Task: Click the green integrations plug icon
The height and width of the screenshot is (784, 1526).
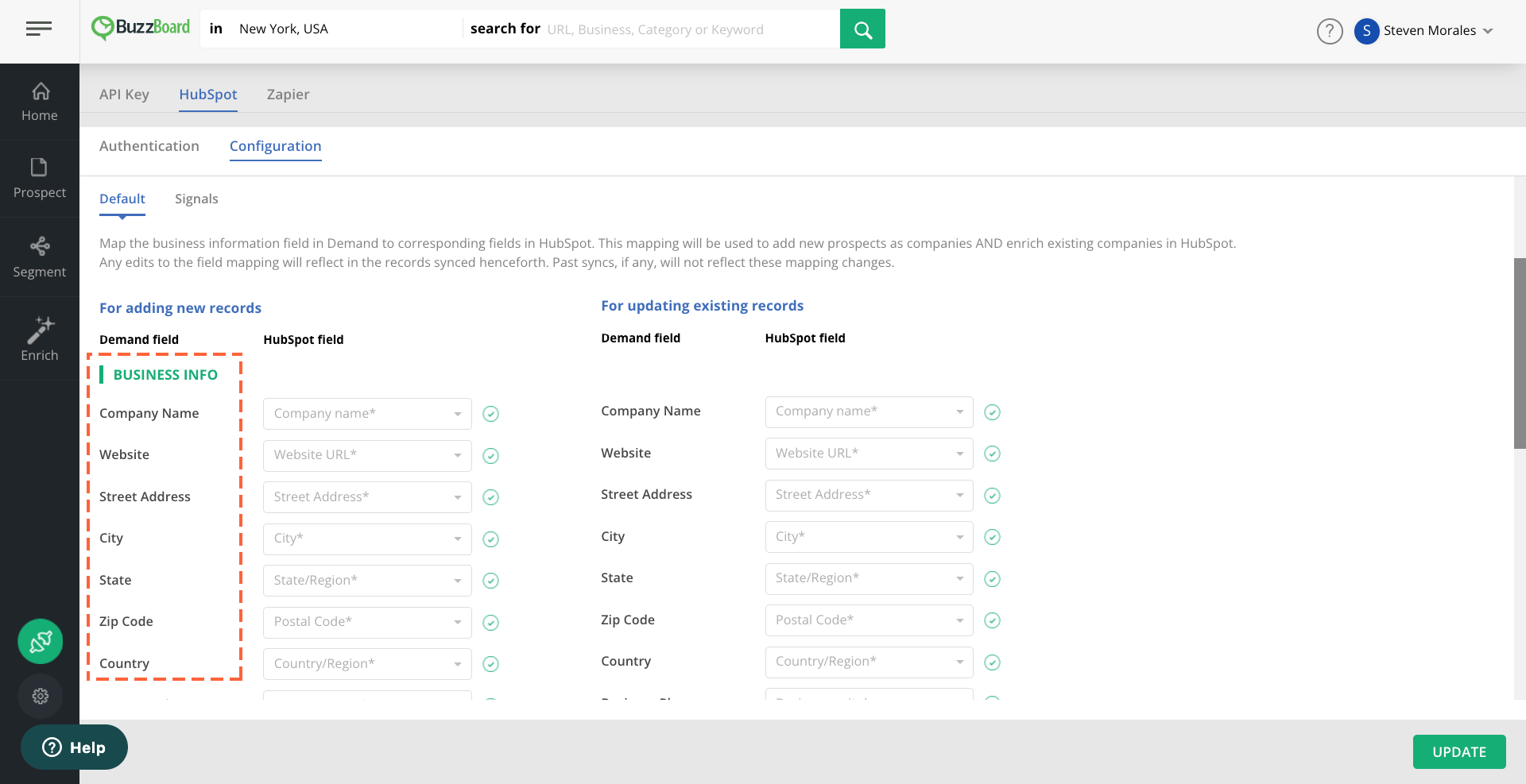Action: [41, 641]
